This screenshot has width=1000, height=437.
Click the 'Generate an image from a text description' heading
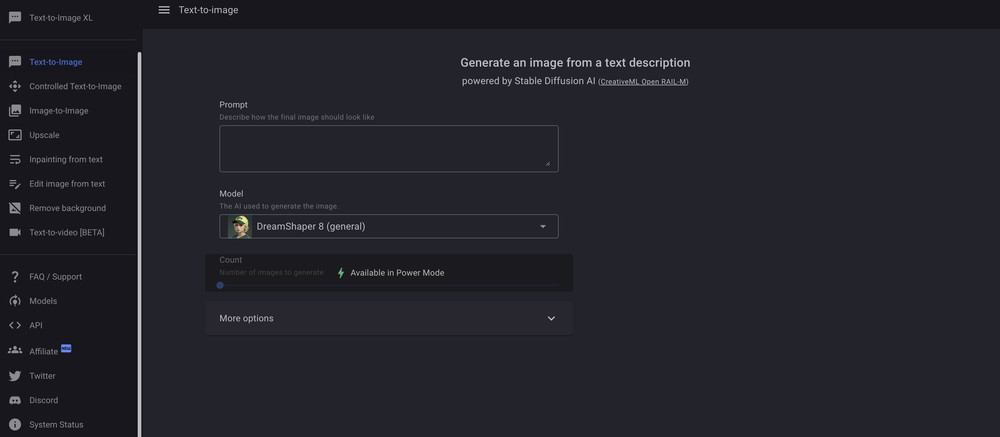coord(575,63)
